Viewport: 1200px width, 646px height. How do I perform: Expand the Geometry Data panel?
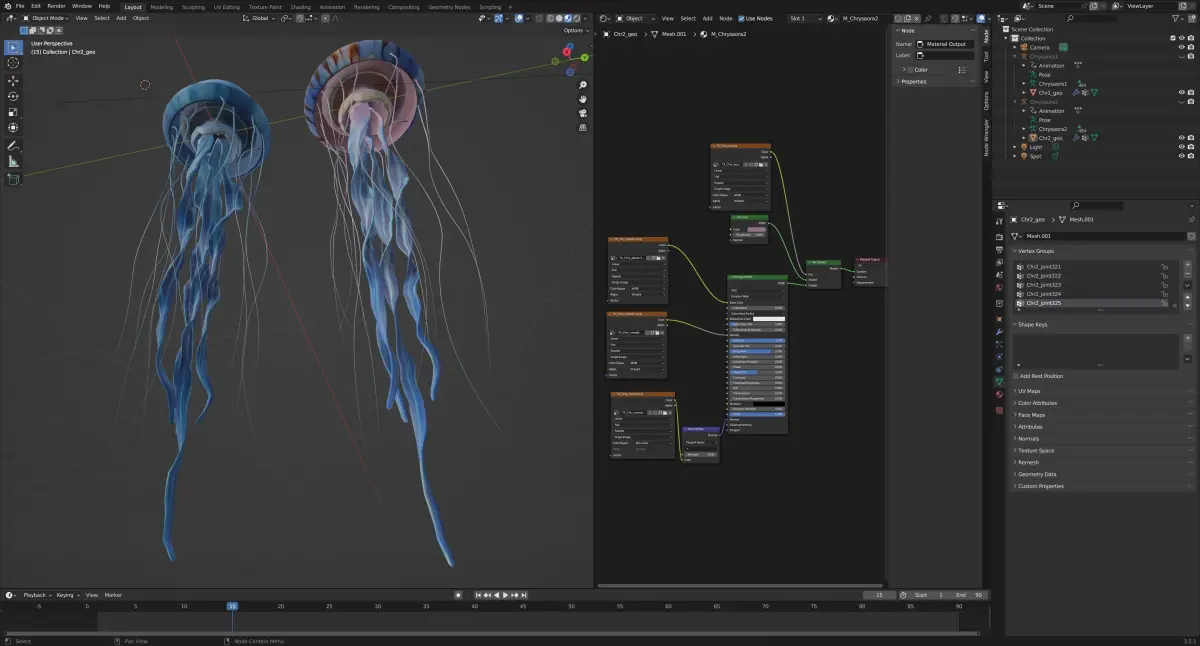point(1036,474)
